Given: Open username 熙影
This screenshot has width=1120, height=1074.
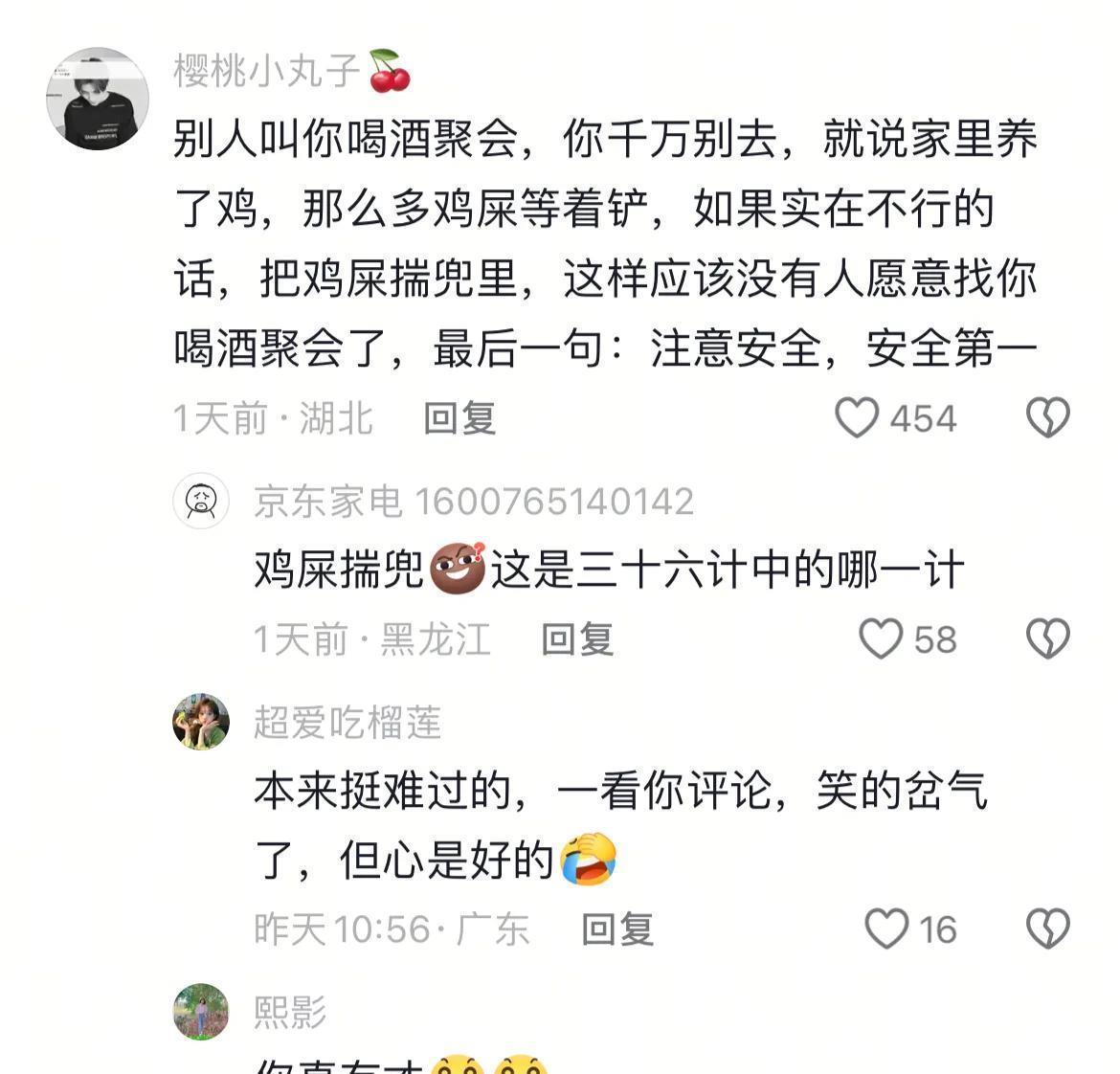Looking at the screenshot, I should click(x=290, y=1013).
